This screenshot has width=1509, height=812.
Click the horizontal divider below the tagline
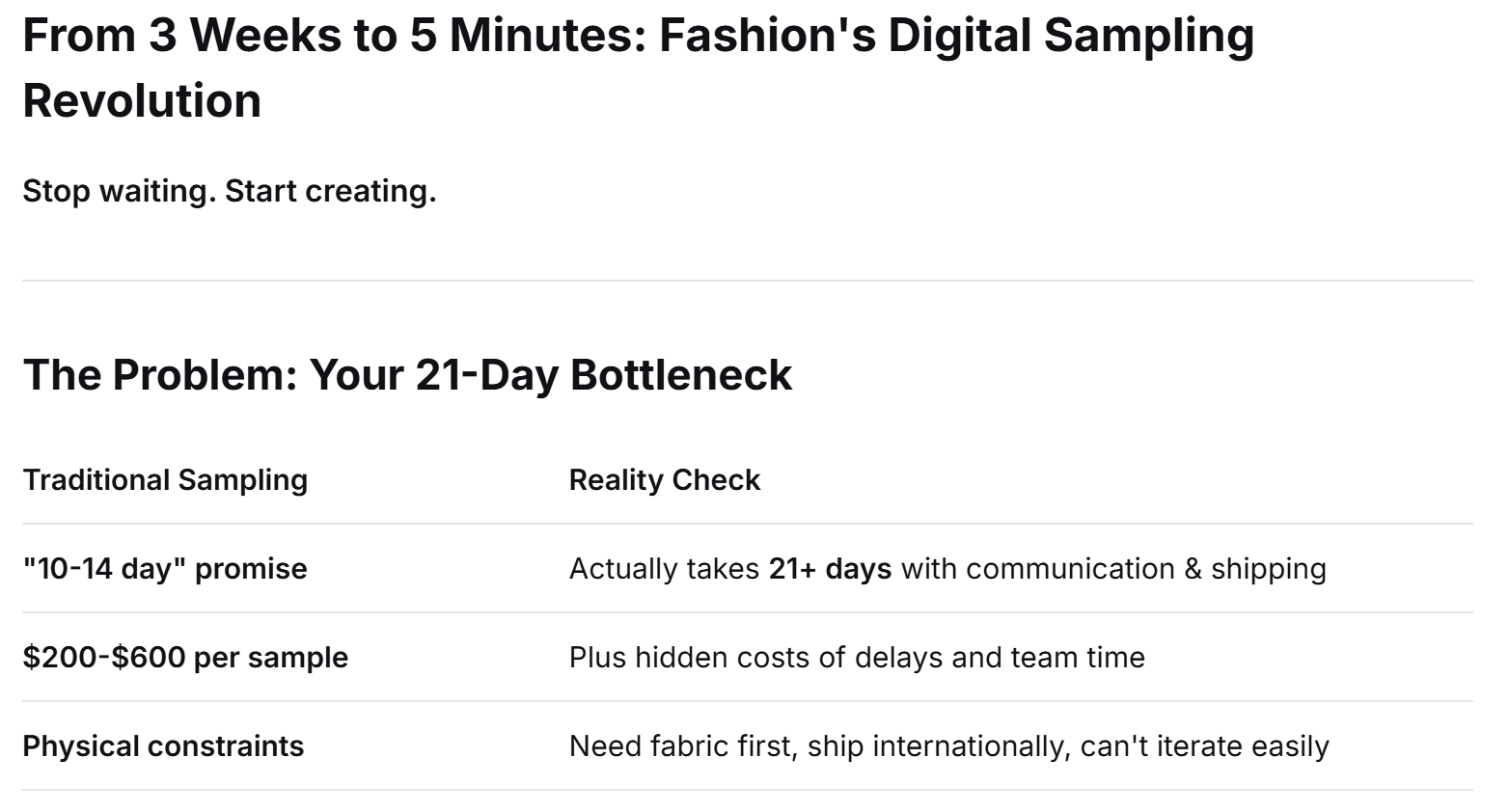click(x=747, y=281)
